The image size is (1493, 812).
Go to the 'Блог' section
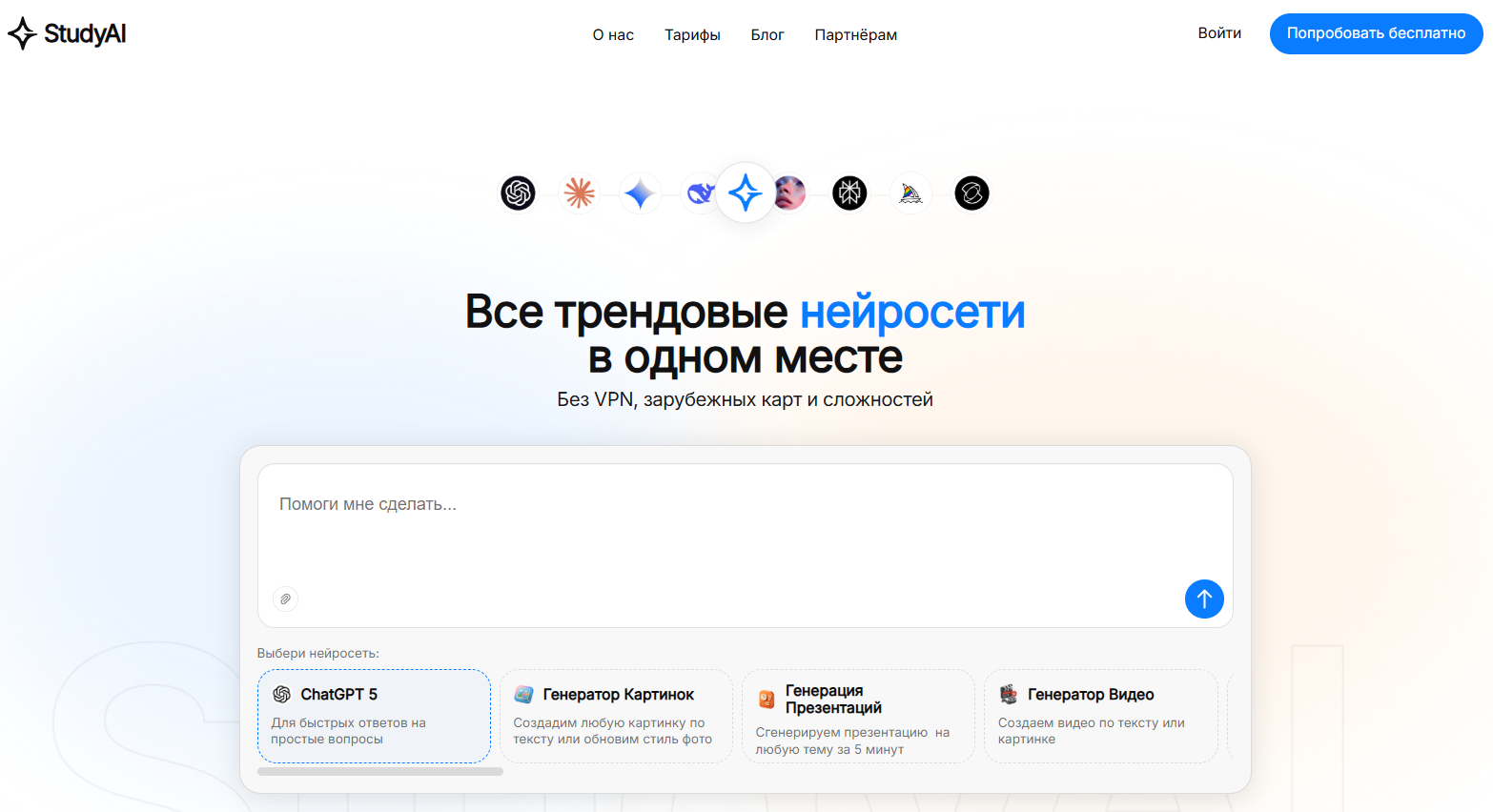pos(768,34)
